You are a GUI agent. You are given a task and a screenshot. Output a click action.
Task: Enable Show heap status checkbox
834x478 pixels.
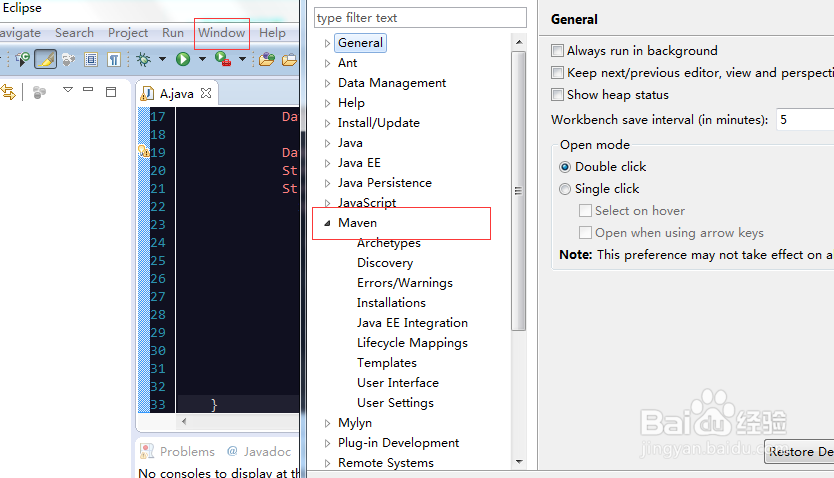coord(557,95)
